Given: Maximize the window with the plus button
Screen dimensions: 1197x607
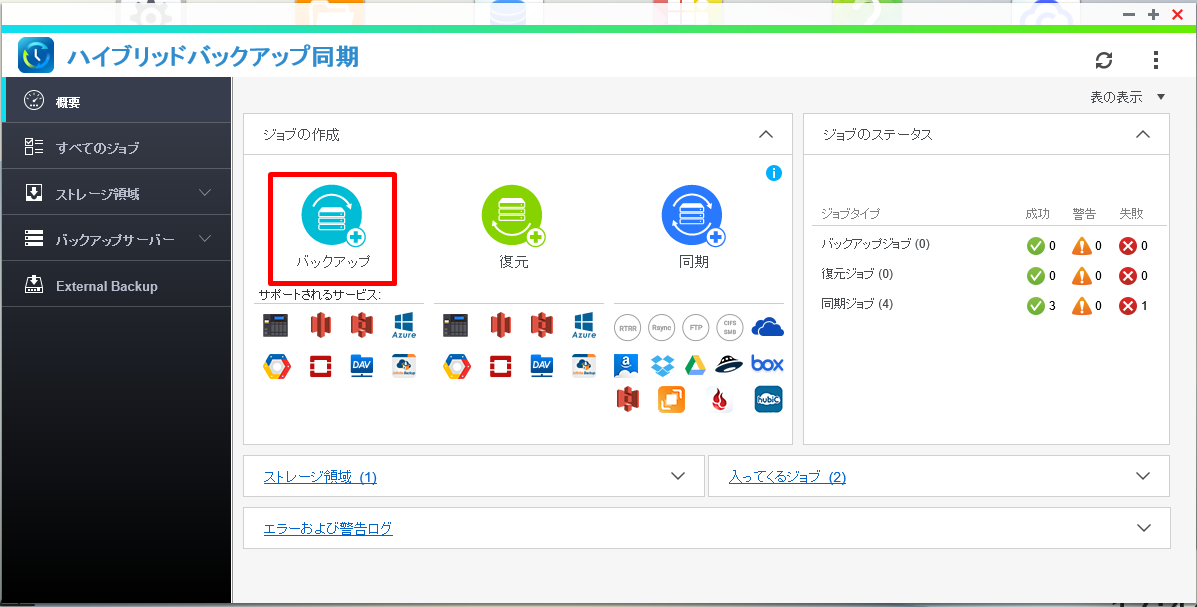Looking at the screenshot, I should (x=1153, y=15).
